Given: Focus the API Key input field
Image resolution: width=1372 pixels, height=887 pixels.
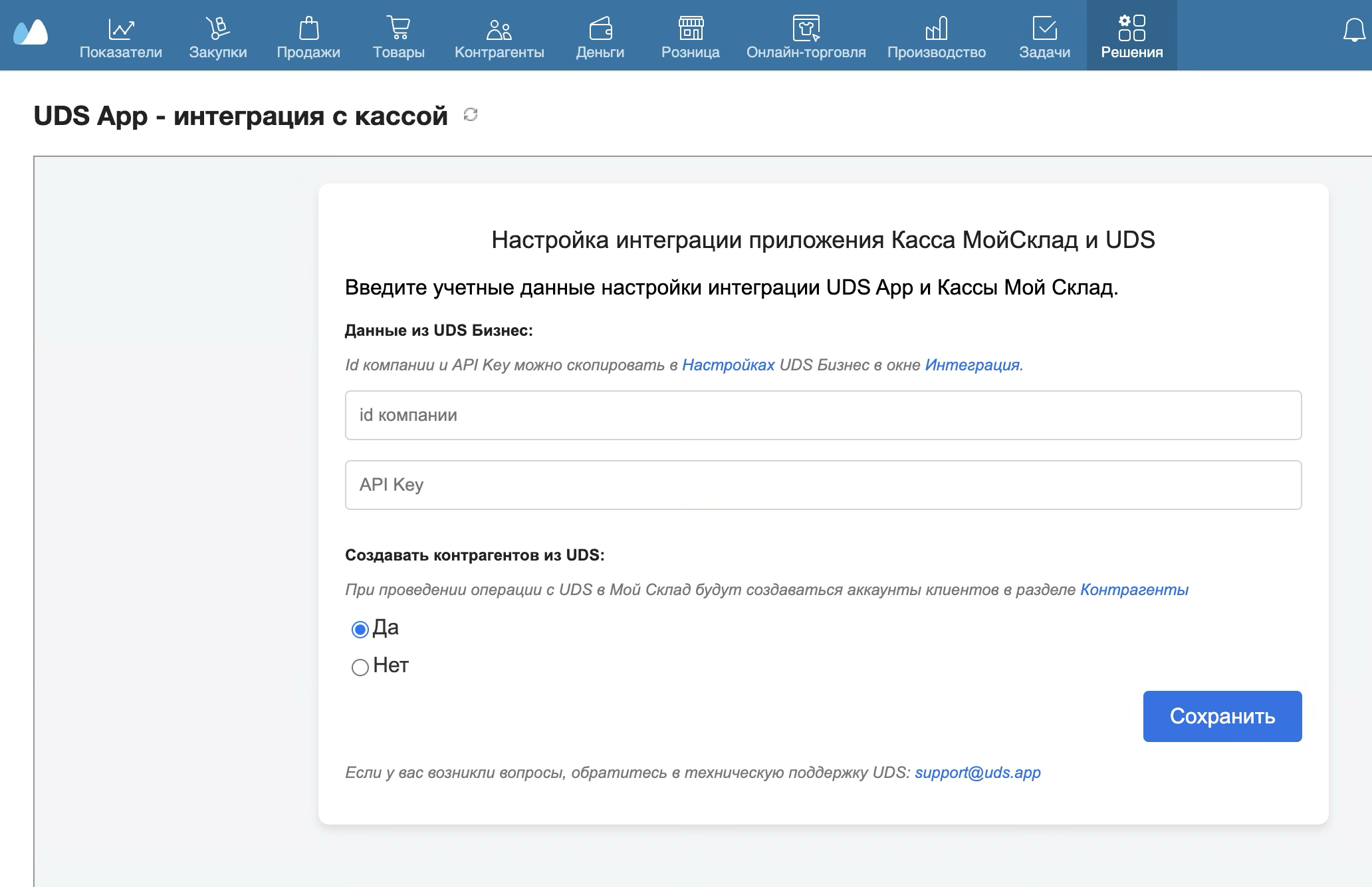Looking at the screenshot, I should (823, 485).
